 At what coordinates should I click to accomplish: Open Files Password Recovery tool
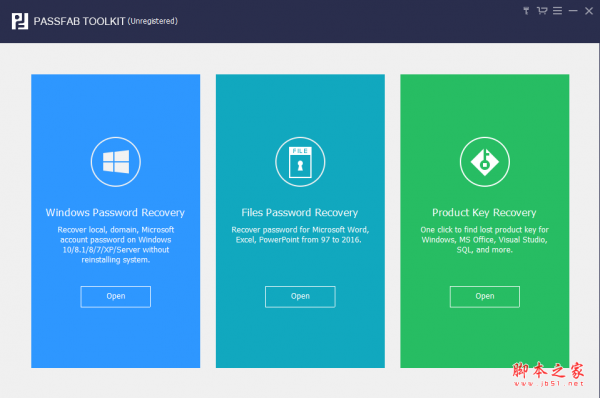tap(300, 297)
